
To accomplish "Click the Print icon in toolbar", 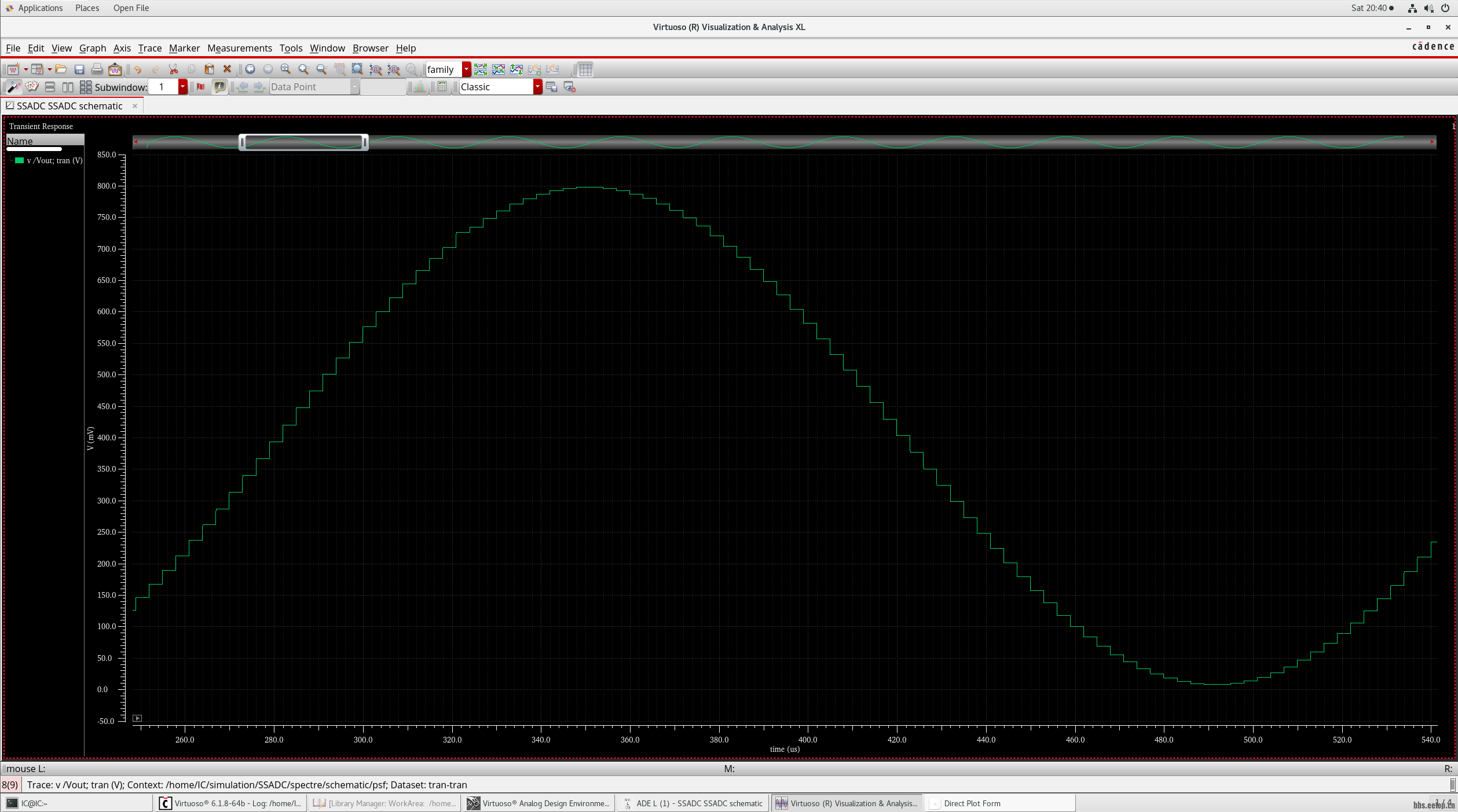I will tap(97, 69).
